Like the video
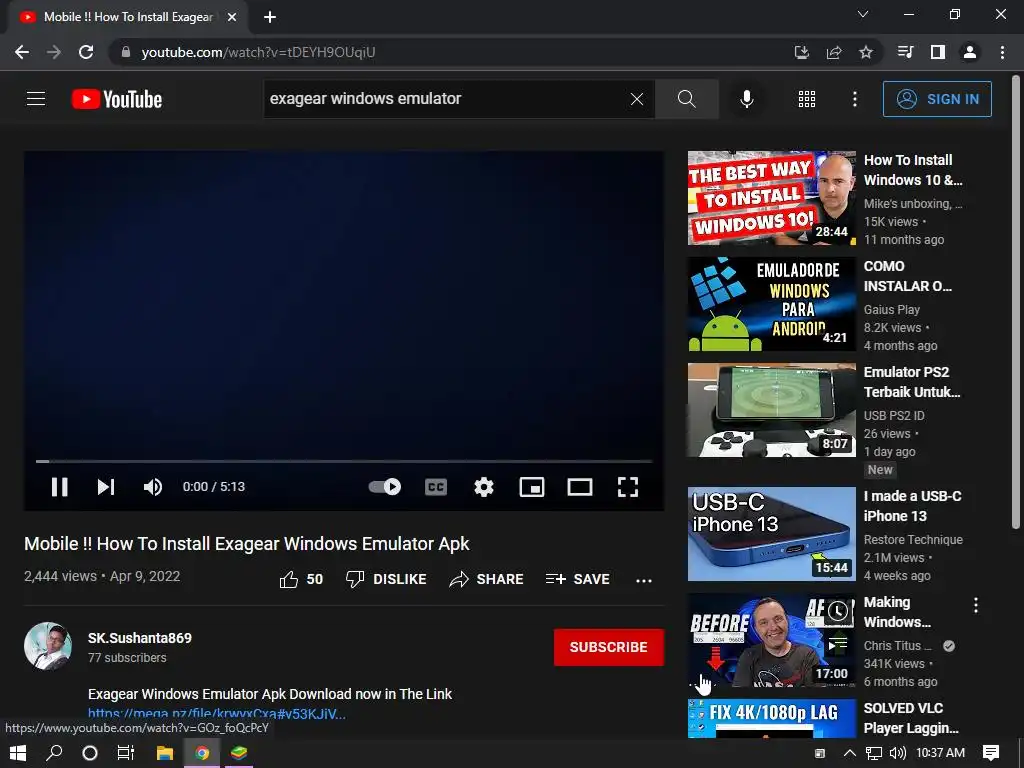 [x=300, y=579]
